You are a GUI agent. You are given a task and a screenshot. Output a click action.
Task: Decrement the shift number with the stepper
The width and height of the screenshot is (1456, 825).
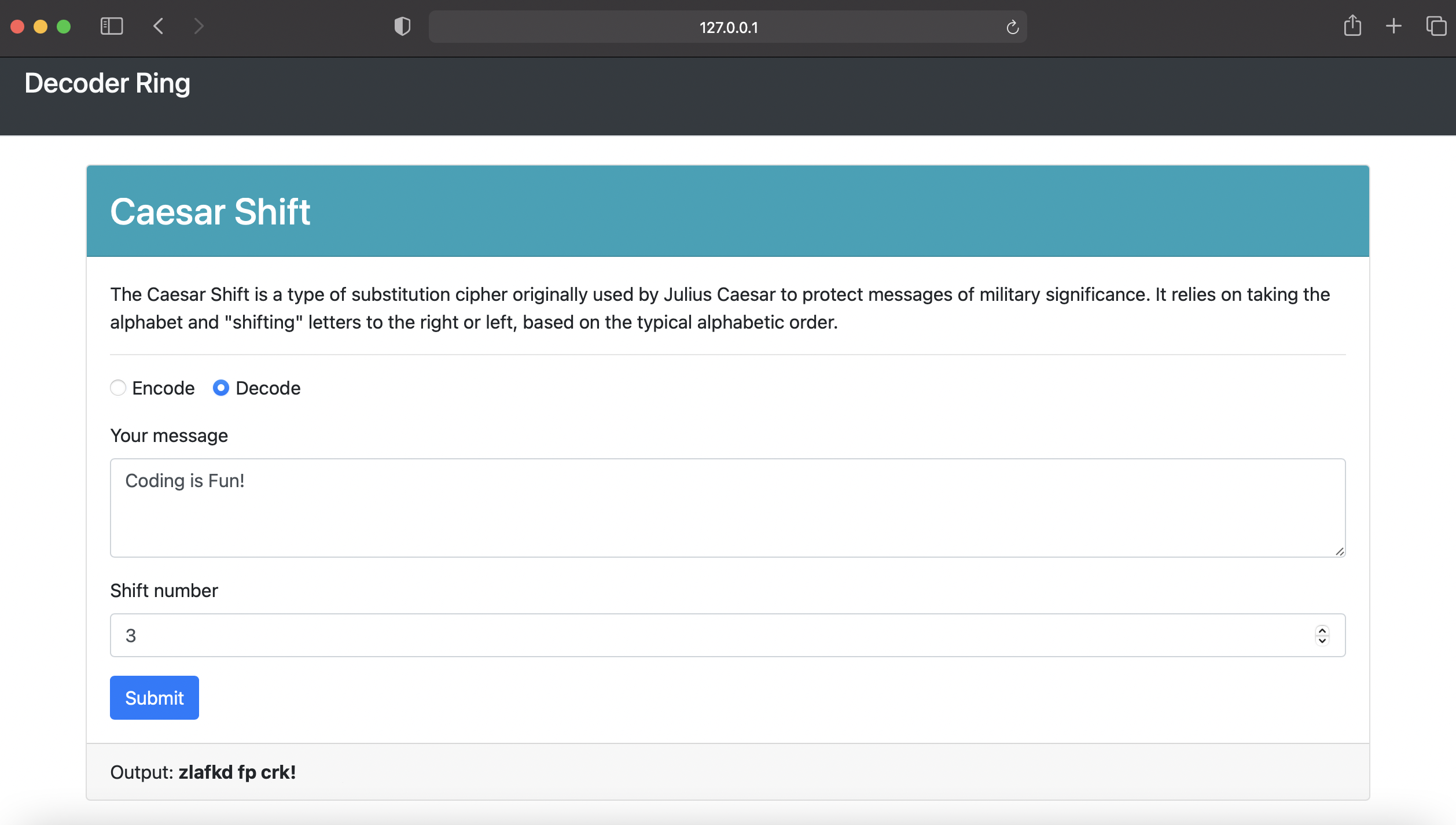(1322, 640)
